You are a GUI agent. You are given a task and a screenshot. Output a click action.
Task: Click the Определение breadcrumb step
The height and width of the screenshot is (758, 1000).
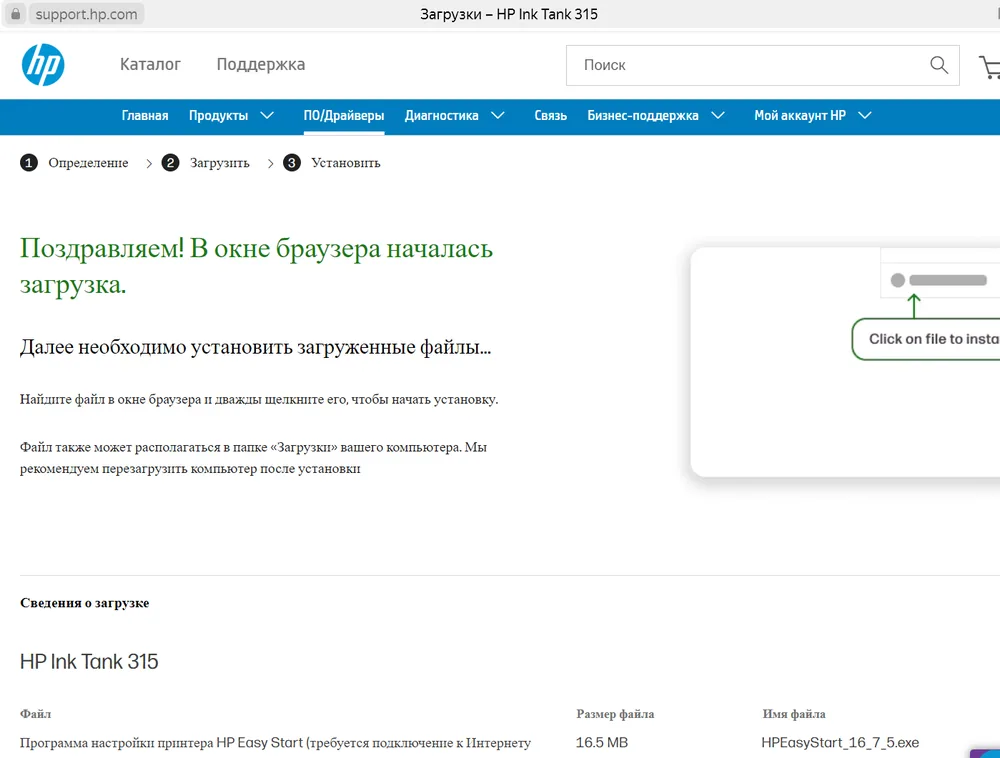tap(88, 163)
